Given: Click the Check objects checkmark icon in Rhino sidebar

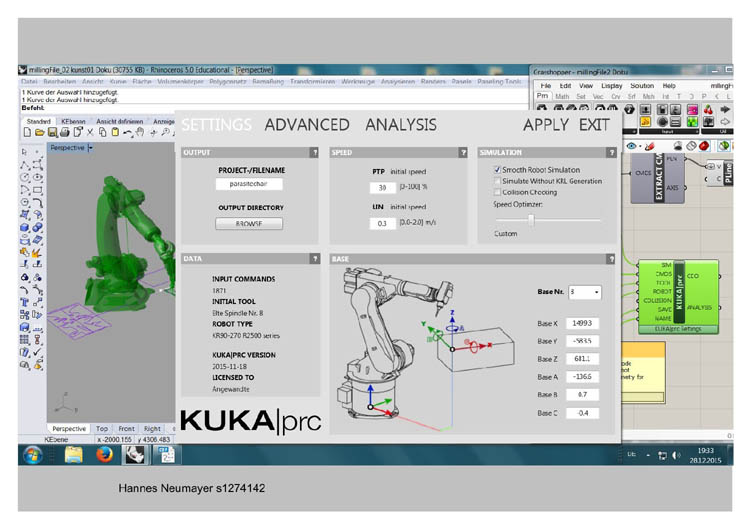Looking at the screenshot, I should [37, 353].
